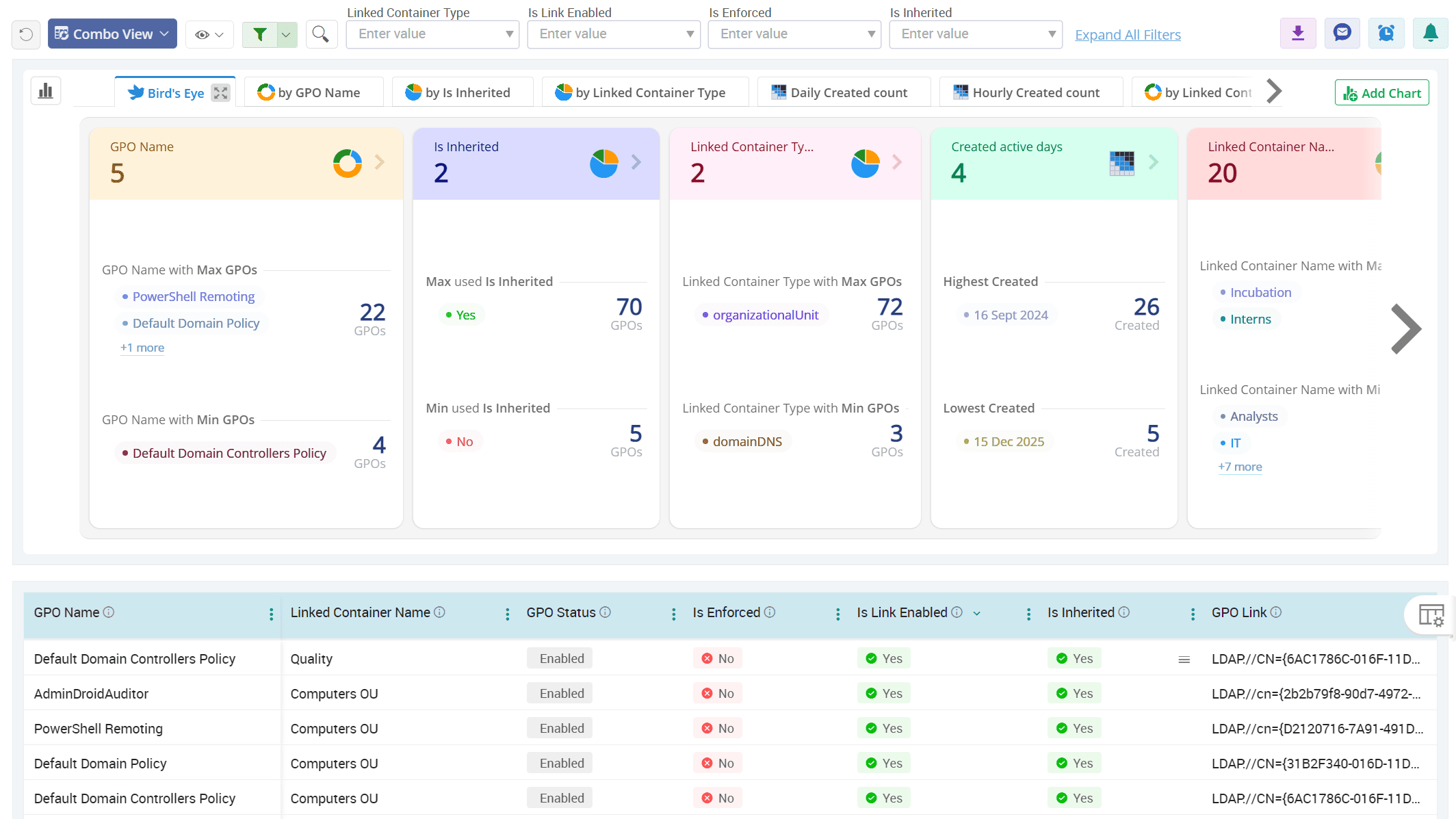The width and height of the screenshot is (1456, 819).
Task: Open the notifications bell icon
Action: 1430,32
